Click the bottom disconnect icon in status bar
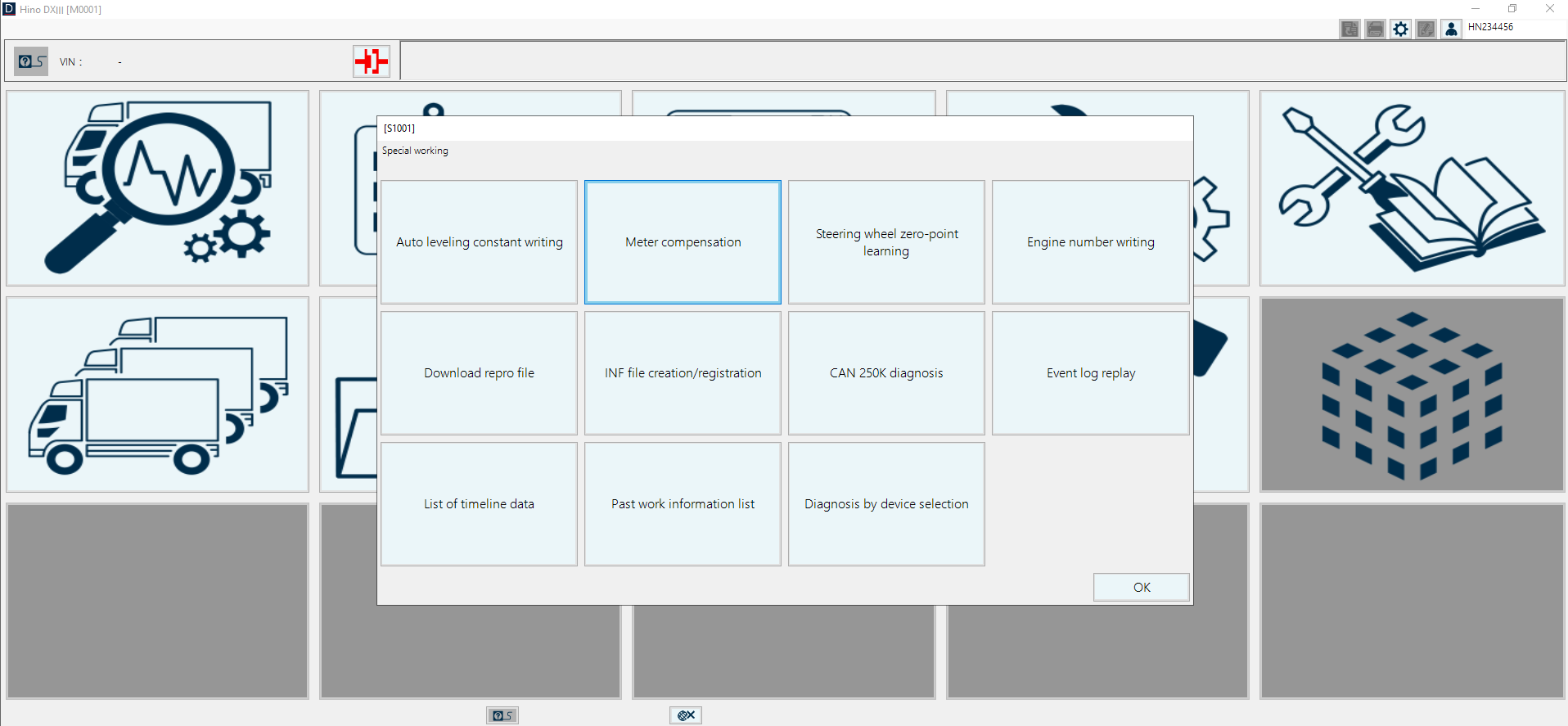Image resolution: width=1568 pixels, height=726 pixels. (686, 715)
